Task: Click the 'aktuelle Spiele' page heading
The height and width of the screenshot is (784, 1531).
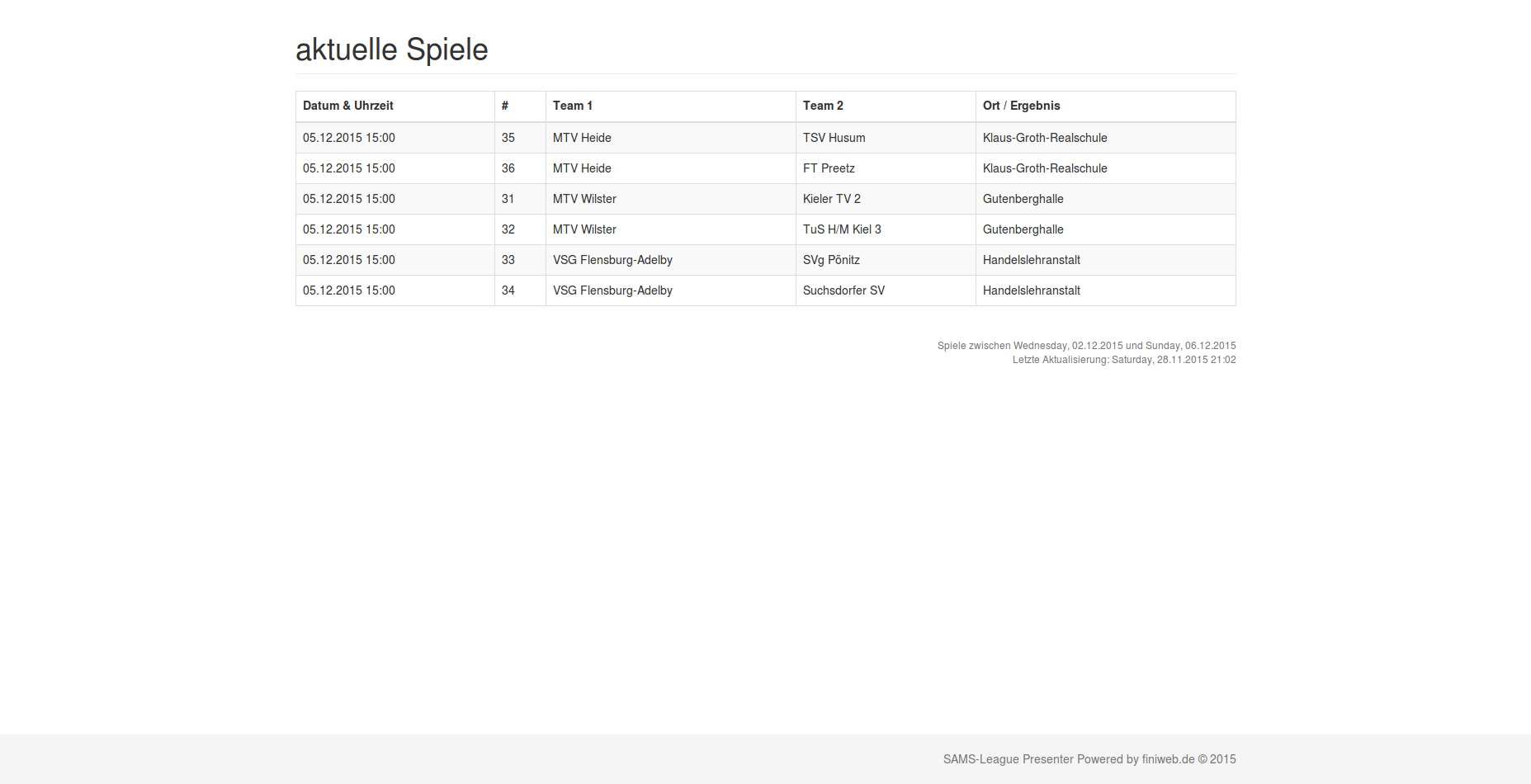Action: pyautogui.click(x=392, y=50)
